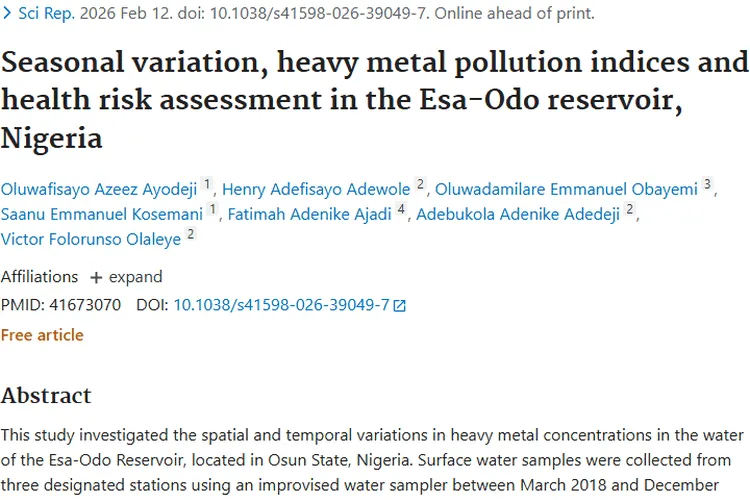Expand the Affiliations section
The height and width of the screenshot is (500, 750).
(125, 277)
